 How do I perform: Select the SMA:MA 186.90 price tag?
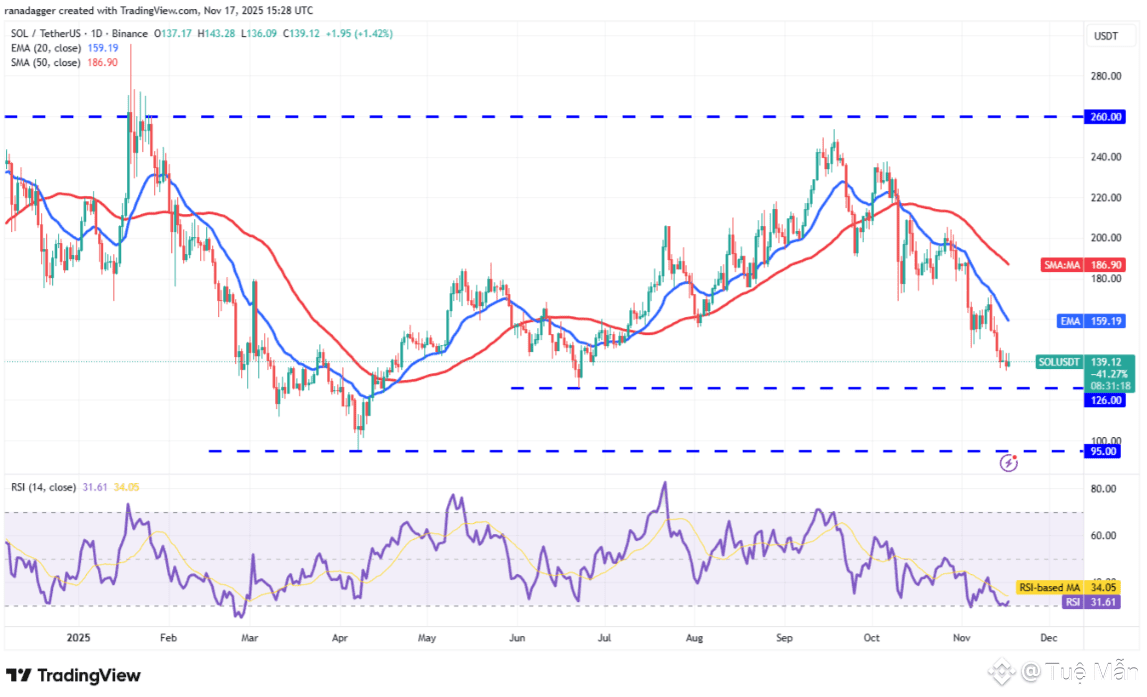coord(1083,265)
